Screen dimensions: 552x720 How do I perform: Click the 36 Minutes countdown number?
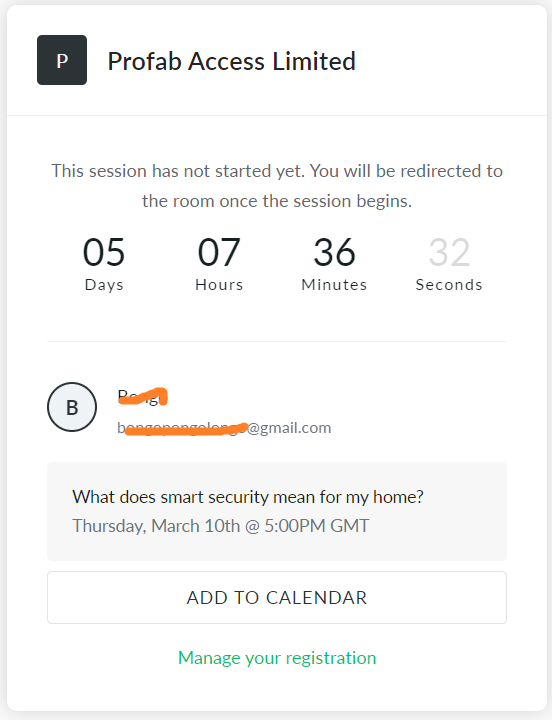click(334, 252)
